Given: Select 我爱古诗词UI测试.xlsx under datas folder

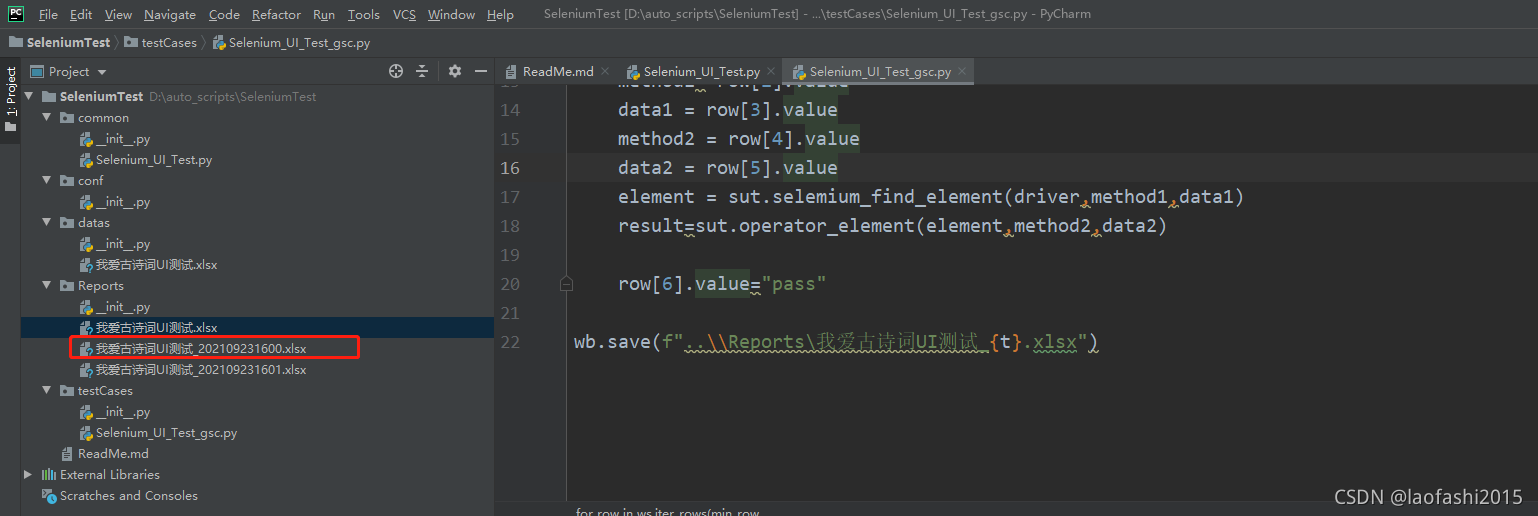Looking at the screenshot, I should coord(156,265).
